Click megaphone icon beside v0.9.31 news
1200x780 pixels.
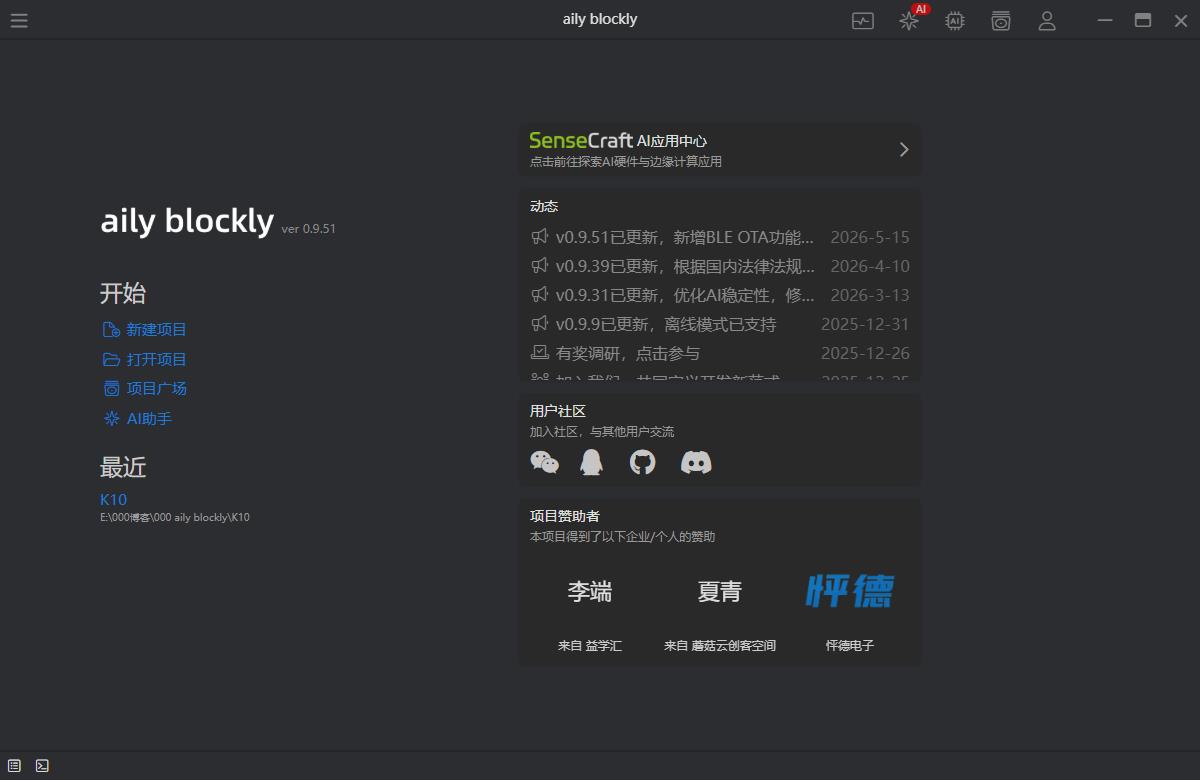pyautogui.click(x=540, y=295)
